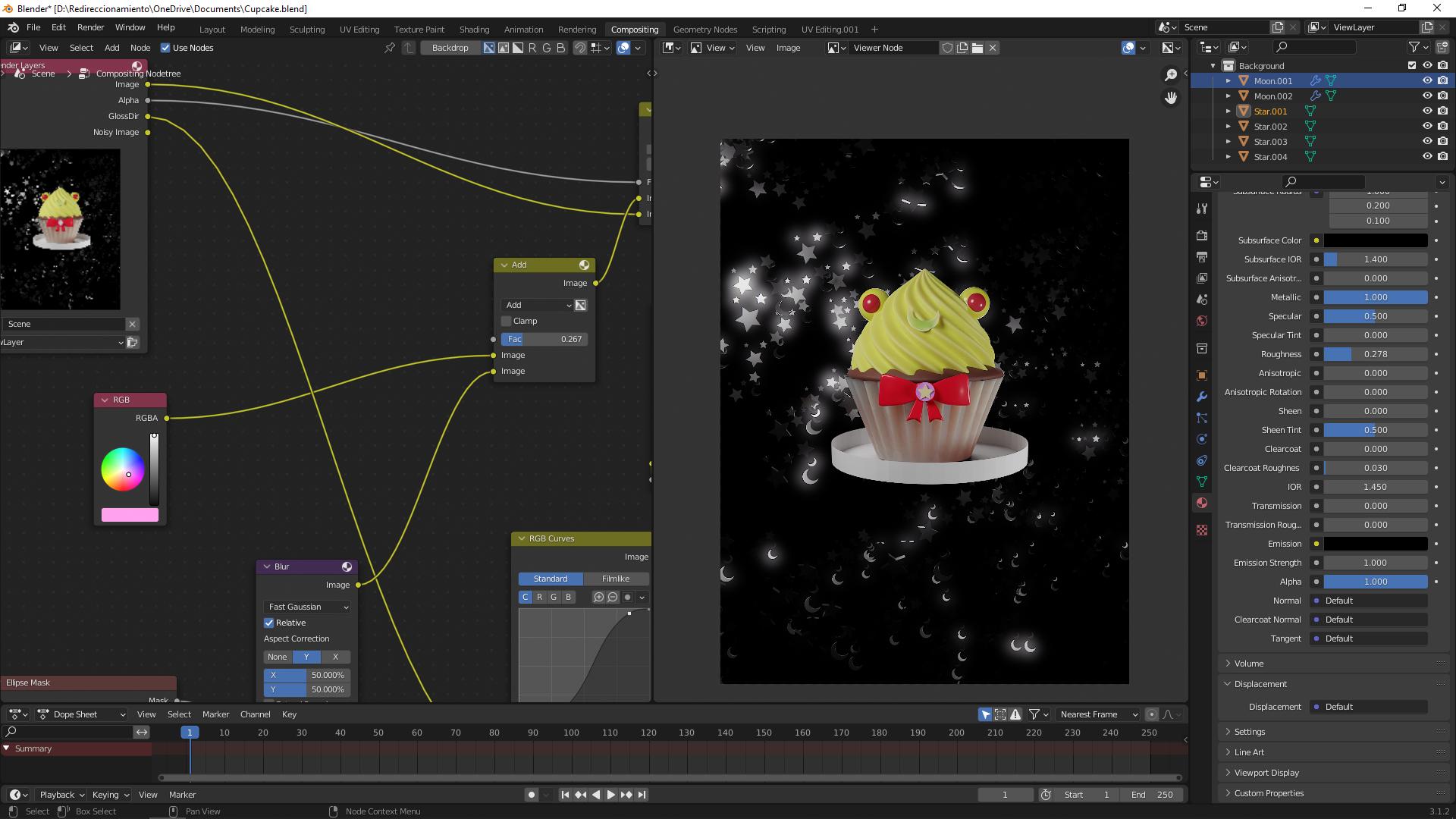Open the Scene properties tab
The width and height of the screenshot is (1456, 819).
(1202, 300)
